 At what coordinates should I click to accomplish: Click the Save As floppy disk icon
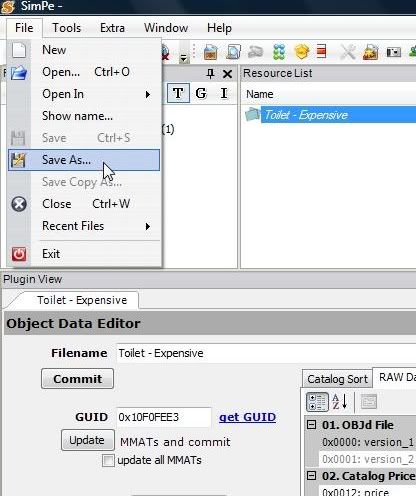(18, 160)
